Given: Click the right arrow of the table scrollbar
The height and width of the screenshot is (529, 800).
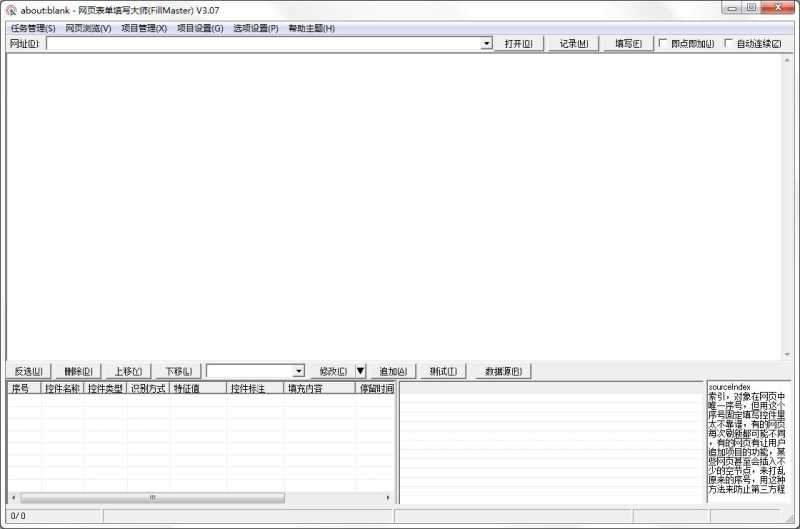Looking at the screenshot, I should click(x=388, y=497).
